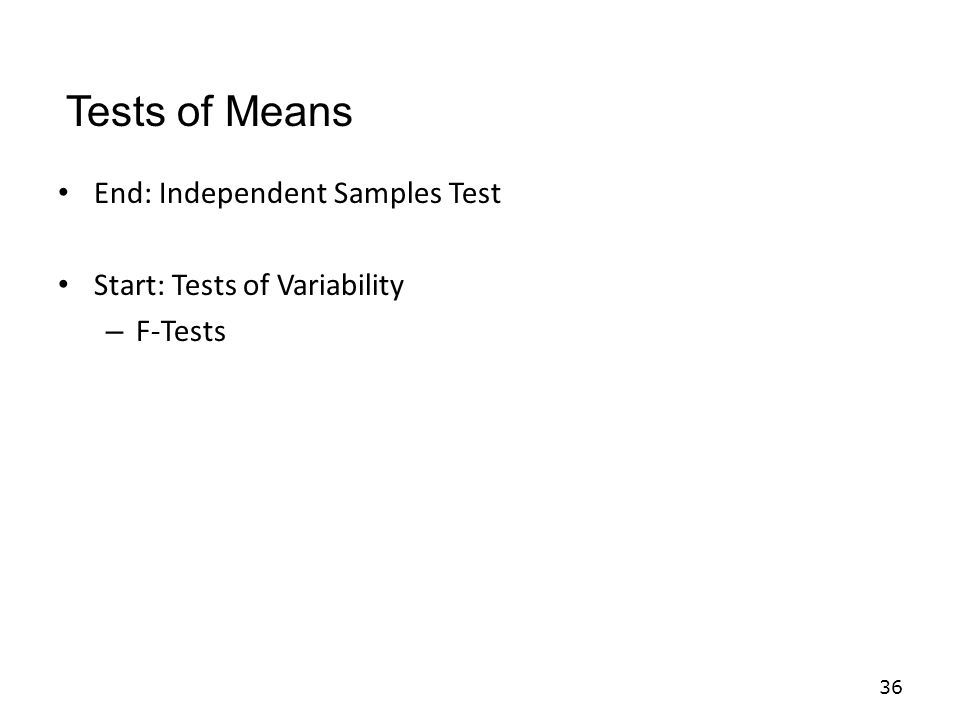The width and height of the screenshot is (960, 720).
Task: Select the word 'Independent'
Action: (x=243, y=195)
